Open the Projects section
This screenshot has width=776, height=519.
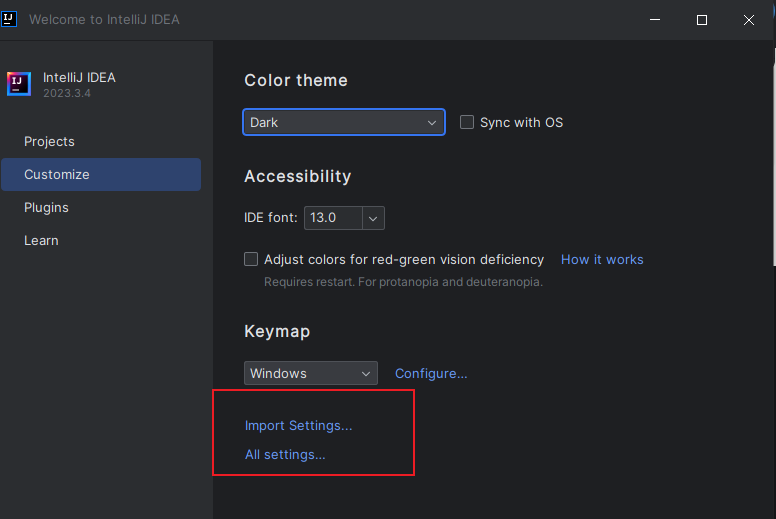[x=49, y=142]
